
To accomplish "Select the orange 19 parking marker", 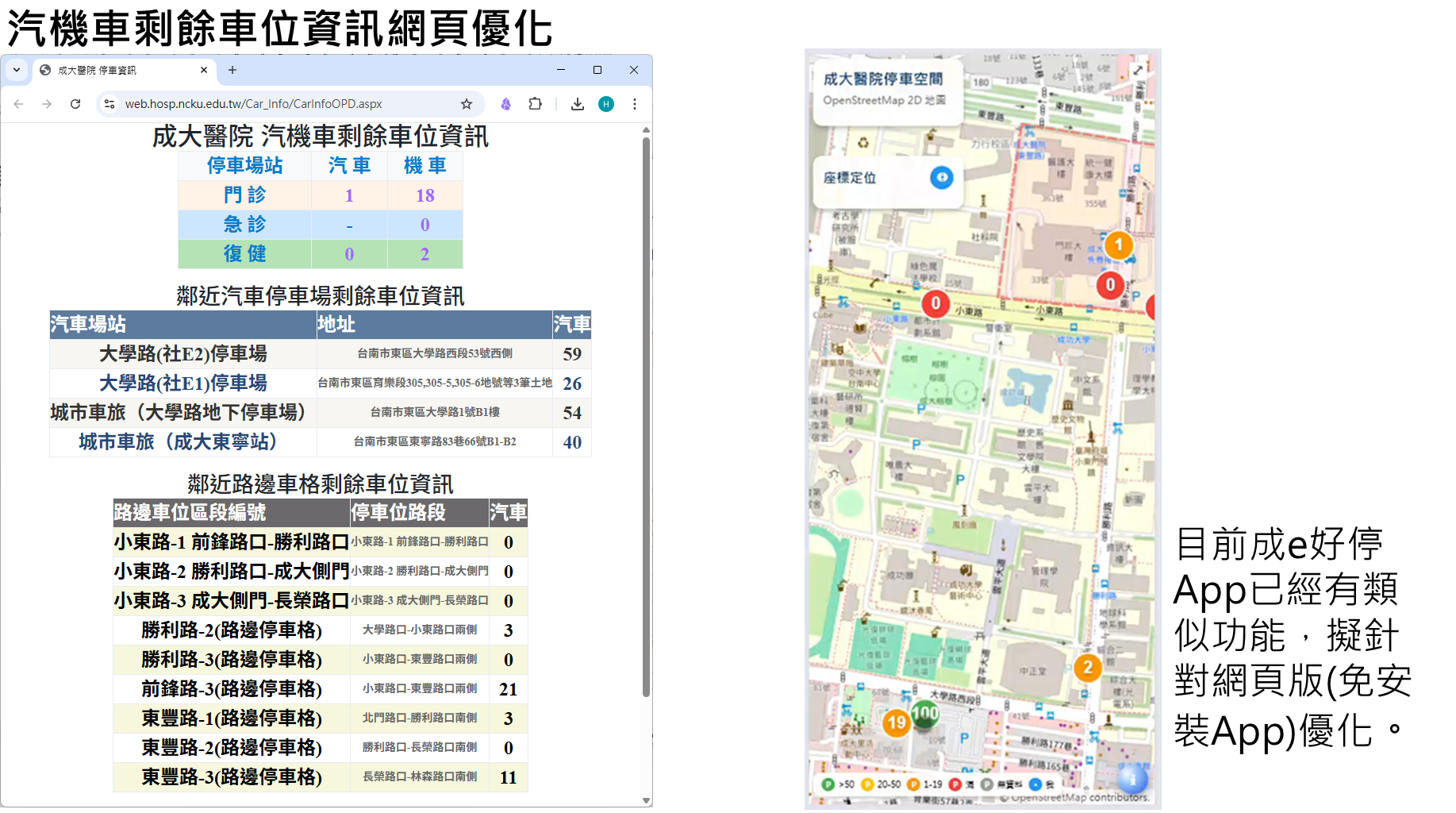I will 897,722.
